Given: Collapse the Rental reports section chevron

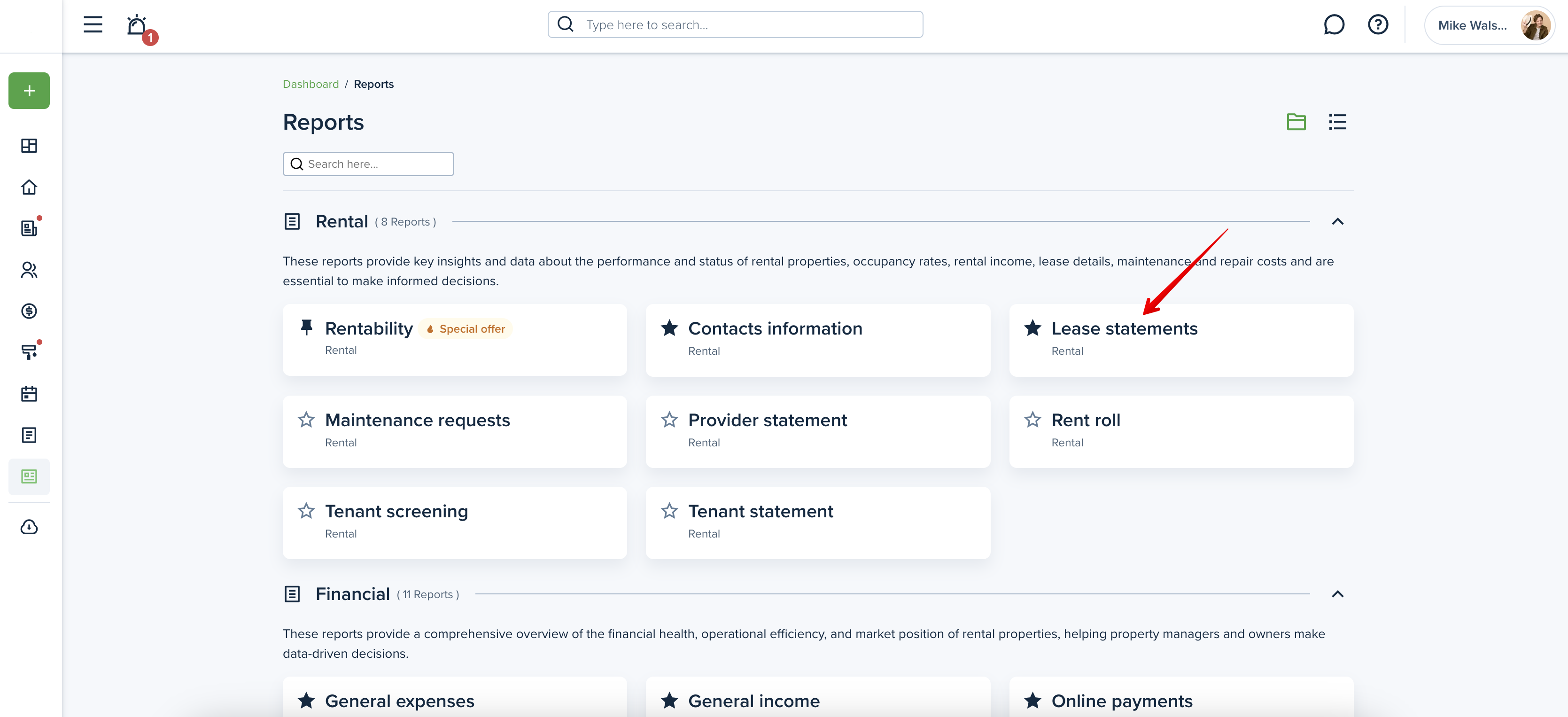Looking at the screenshot, I should click(1337, 222).
